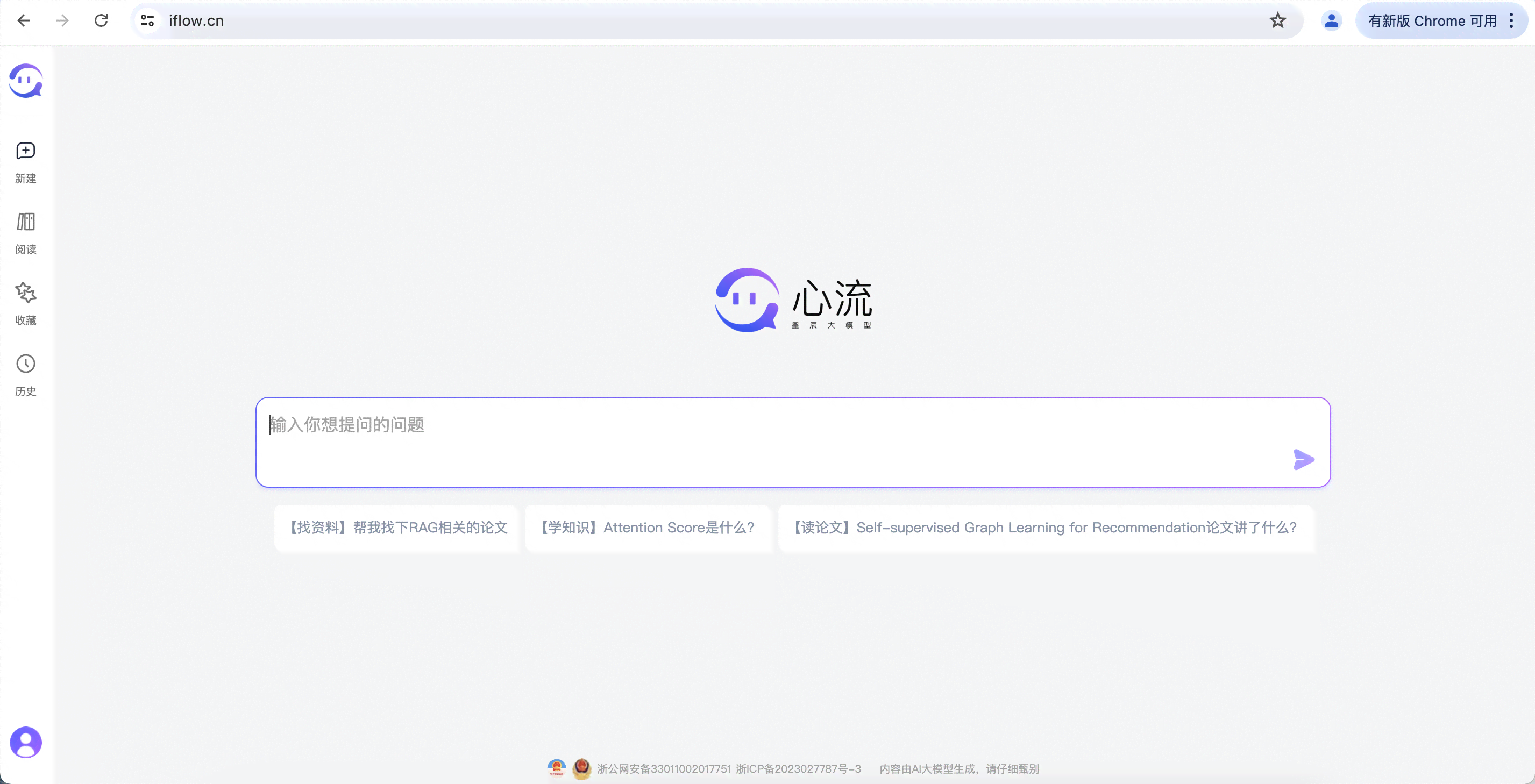Open the 收藏 favorites section
This screenshot has height=784, width=1535.
point(26,304)
